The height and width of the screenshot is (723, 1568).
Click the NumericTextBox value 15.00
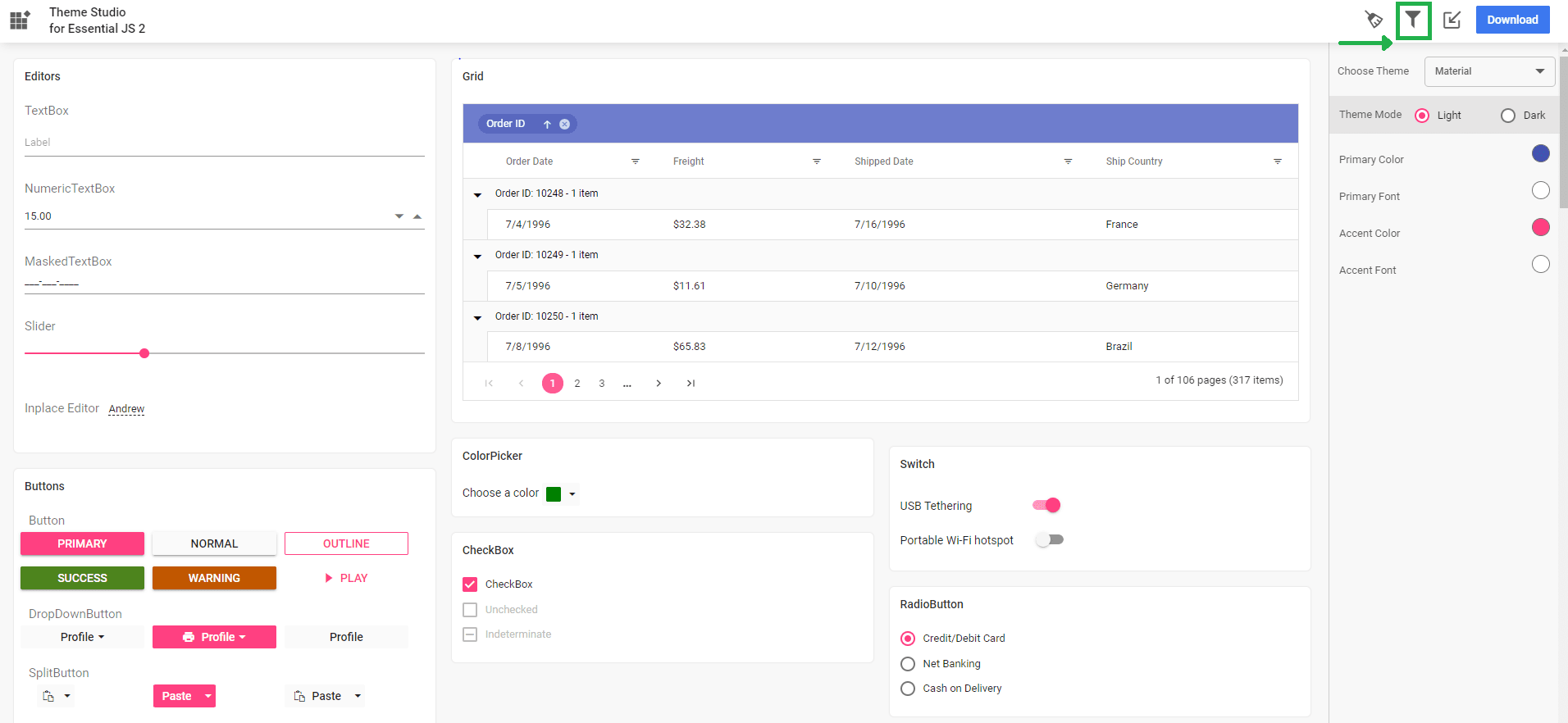tap(39, 216)
